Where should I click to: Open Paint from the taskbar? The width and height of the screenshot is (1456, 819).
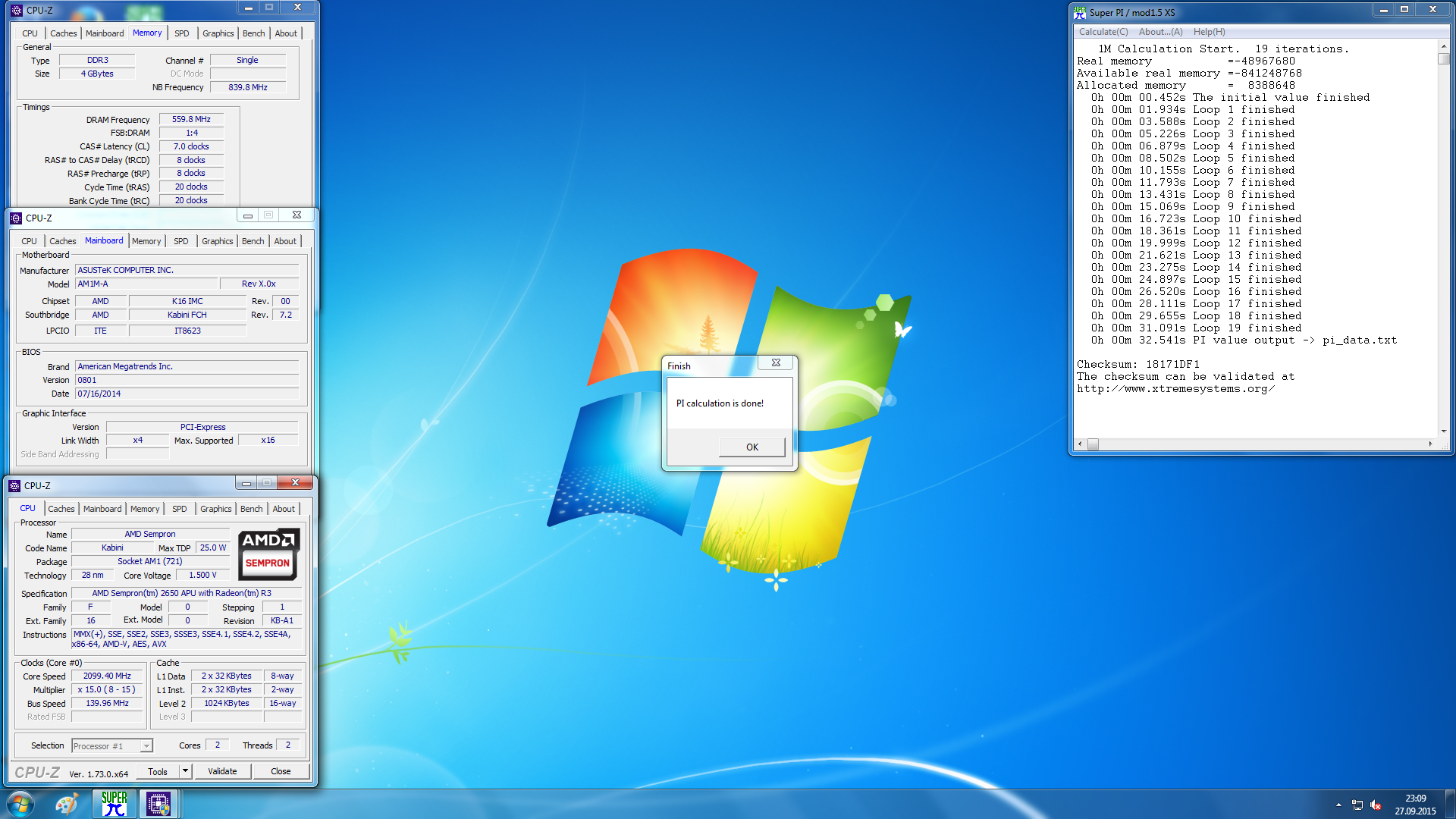pos(67,804)
